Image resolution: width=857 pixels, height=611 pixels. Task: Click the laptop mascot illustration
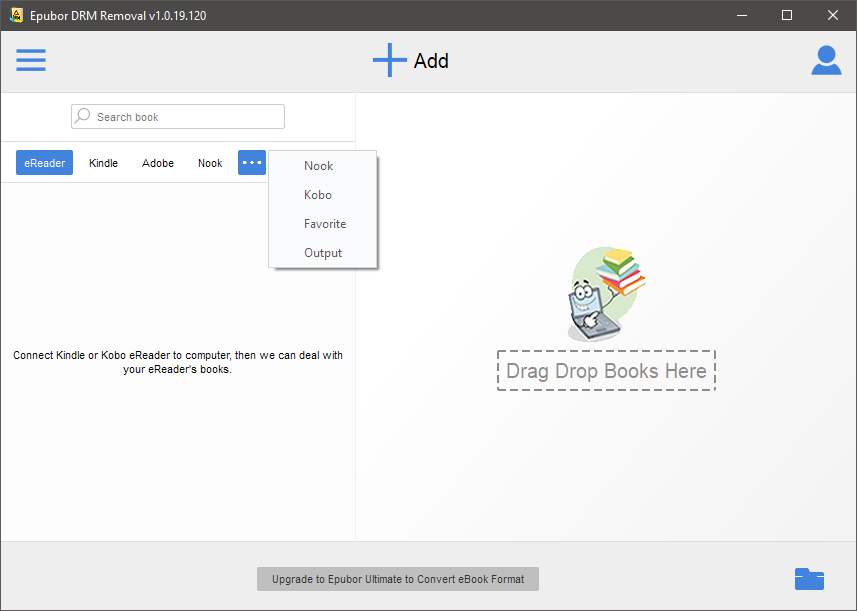(x=606, y=294)
